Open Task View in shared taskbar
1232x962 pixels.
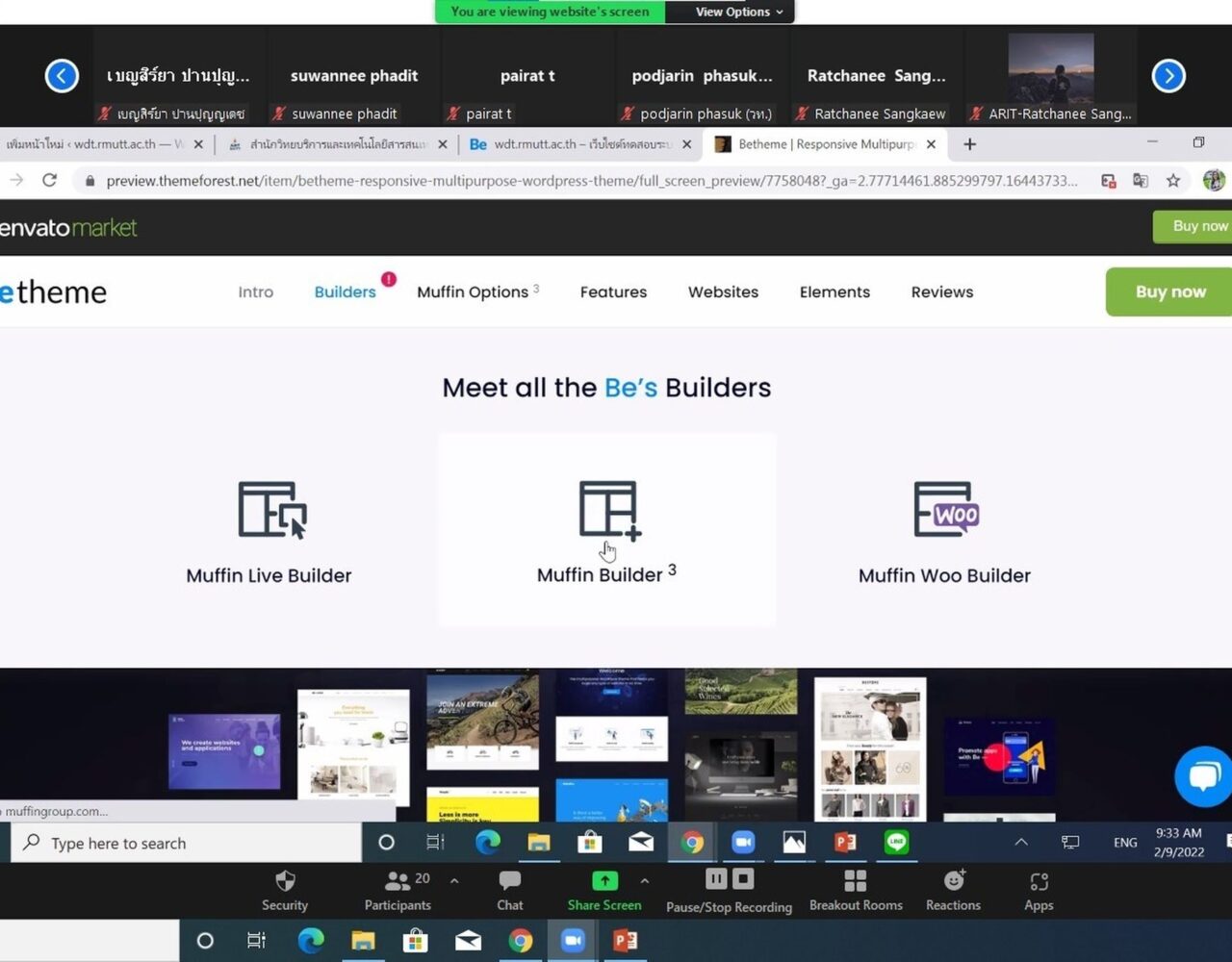pos(436,843)
